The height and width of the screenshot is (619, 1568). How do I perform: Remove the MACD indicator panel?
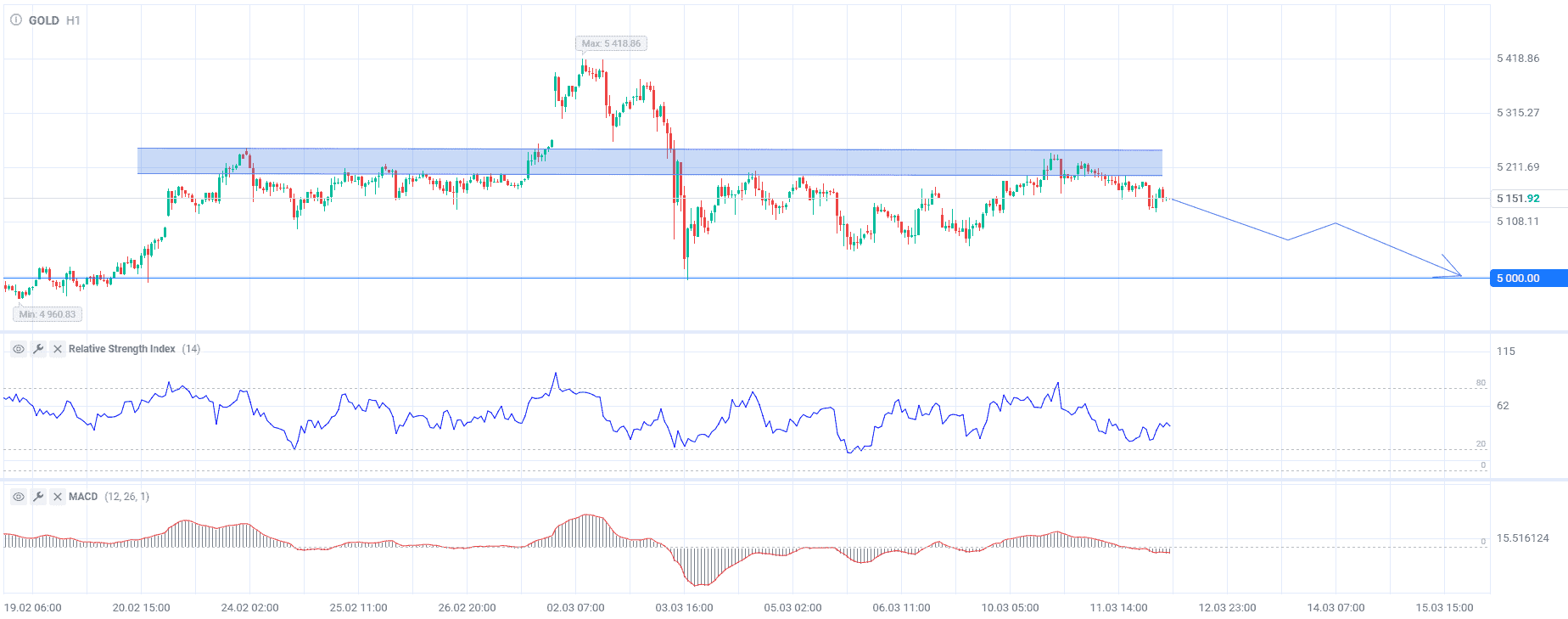(58, 497)
